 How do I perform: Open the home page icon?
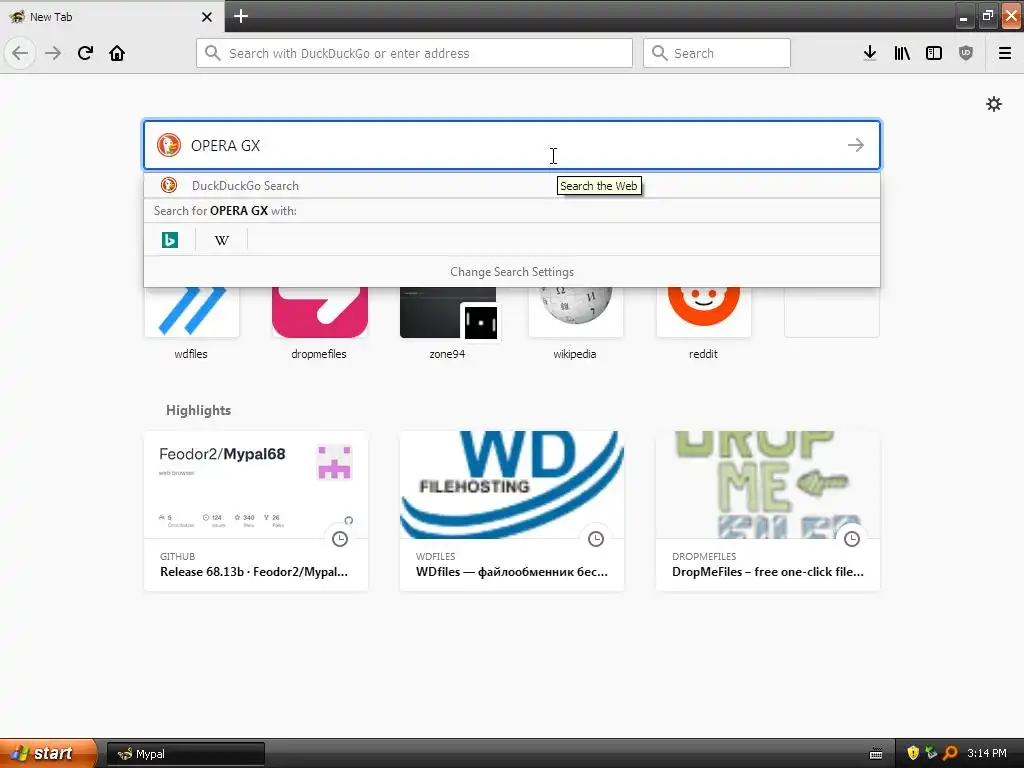point(117,53)
